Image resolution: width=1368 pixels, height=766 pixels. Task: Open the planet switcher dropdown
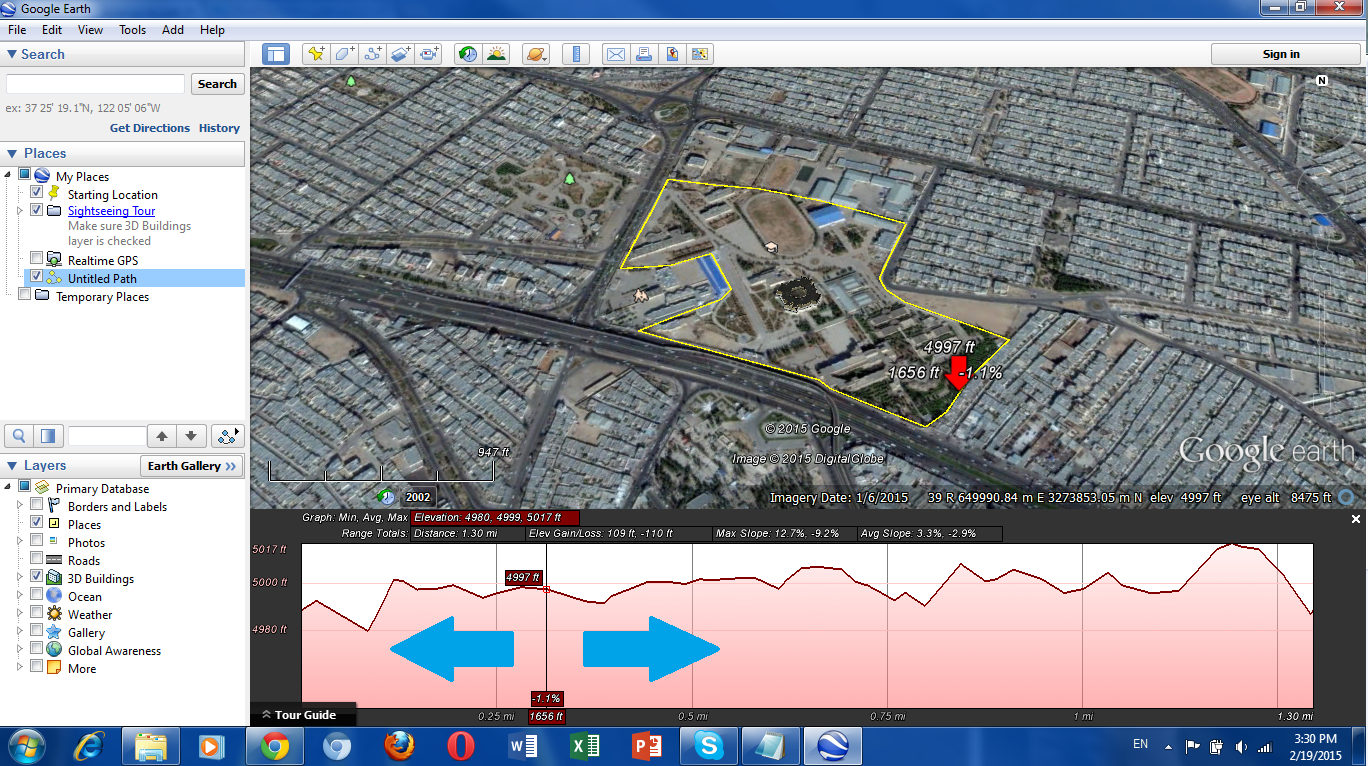[536, 54]
